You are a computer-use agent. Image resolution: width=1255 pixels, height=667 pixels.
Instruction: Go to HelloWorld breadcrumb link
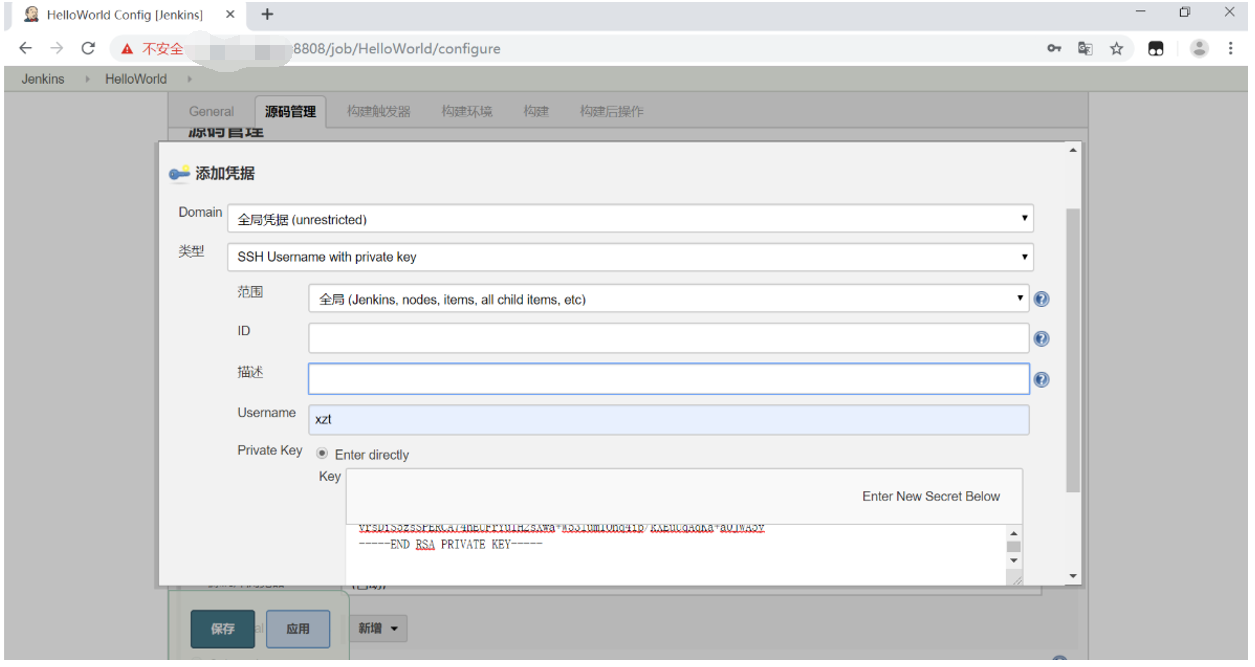(x=136, y=79)
